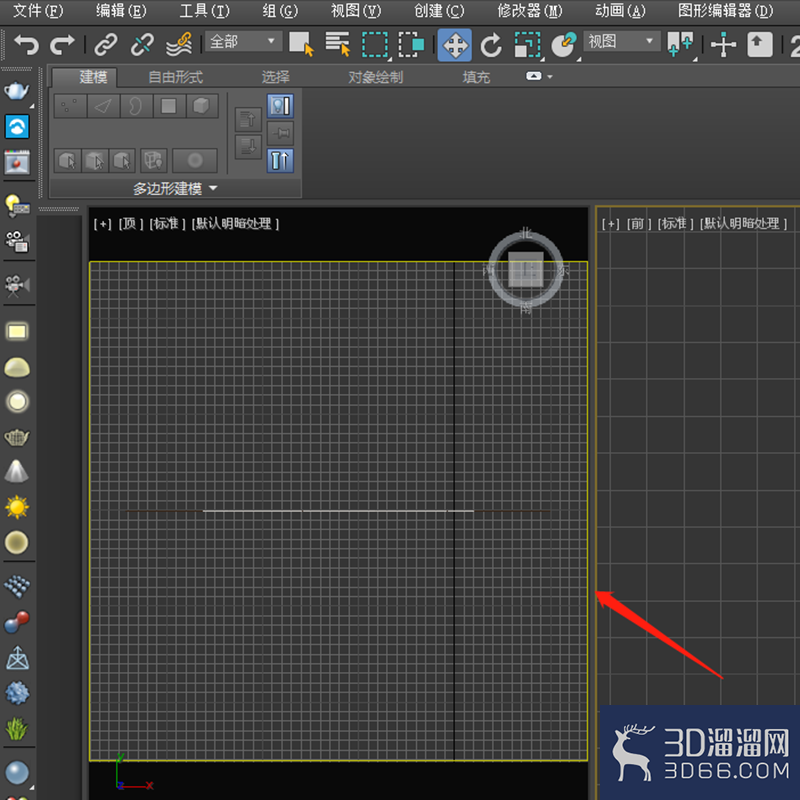Expand the 多边形建模 panel dropdown

tap(175, 189)
